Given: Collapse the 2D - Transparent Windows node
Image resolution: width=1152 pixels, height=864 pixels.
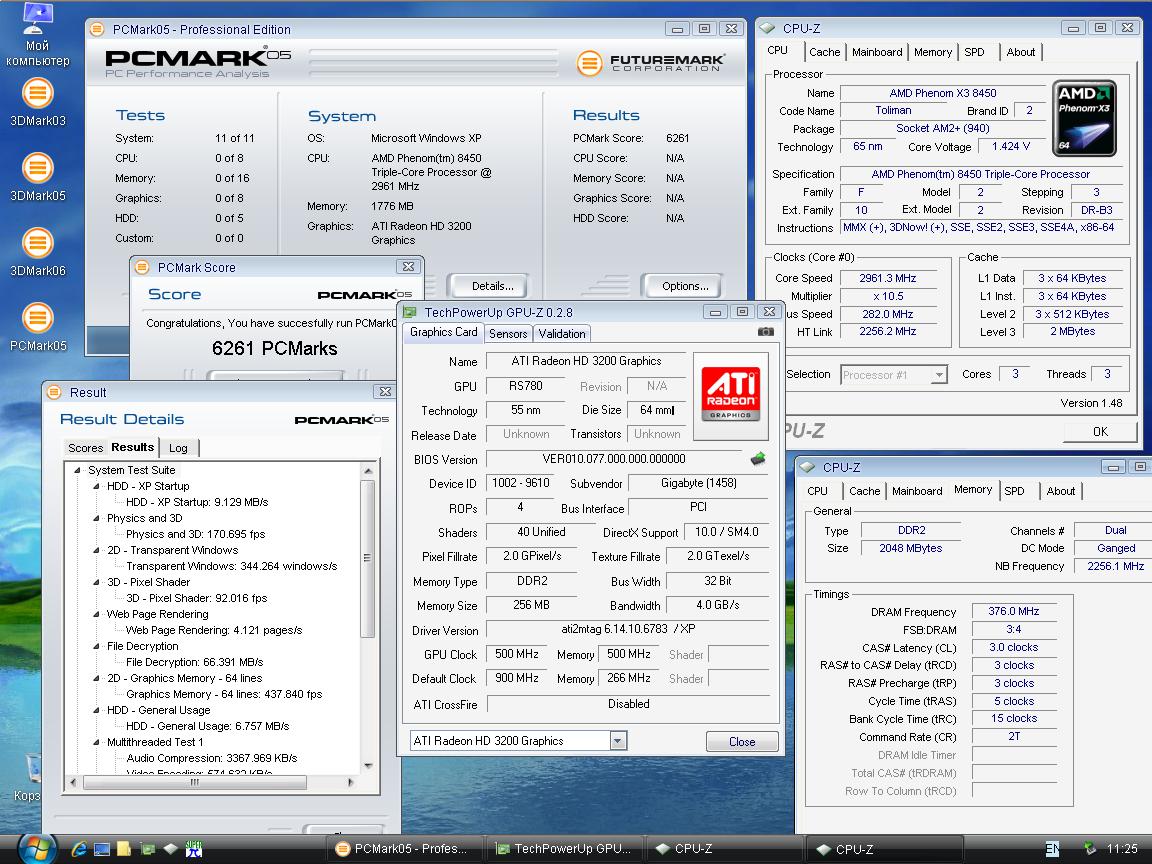Looking at the screenshot, I should point(96,550).
